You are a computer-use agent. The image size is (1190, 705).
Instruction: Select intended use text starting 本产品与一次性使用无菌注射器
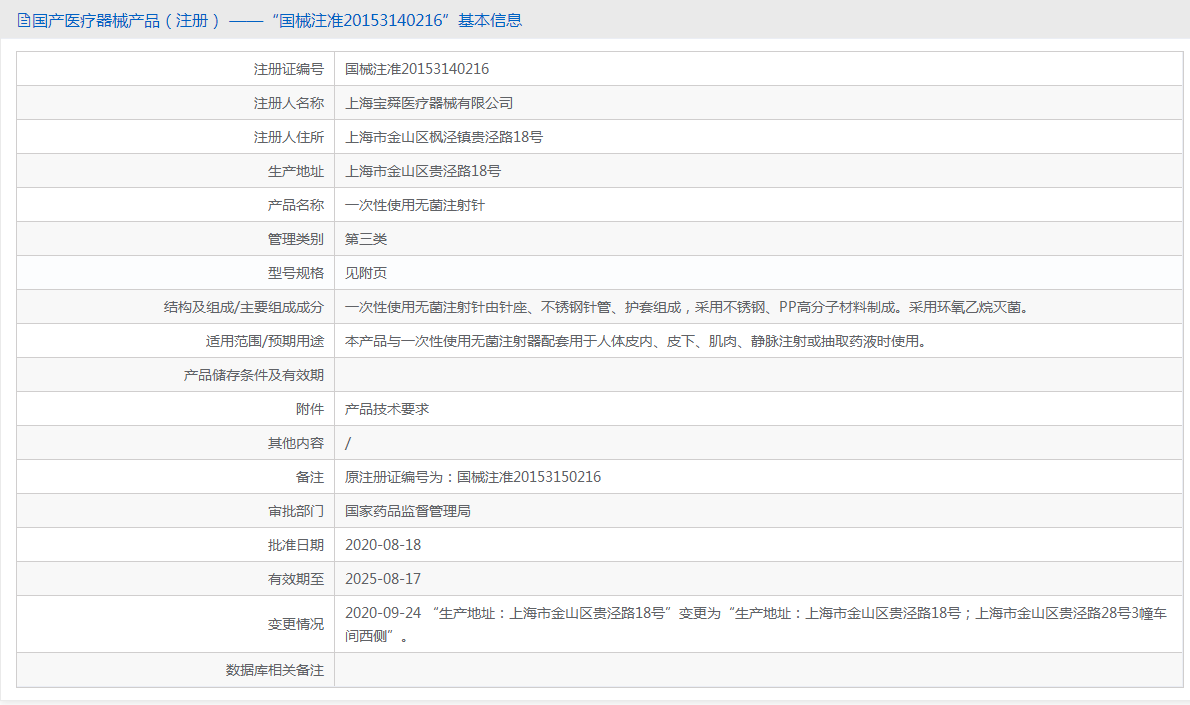[x=636, y=341]
